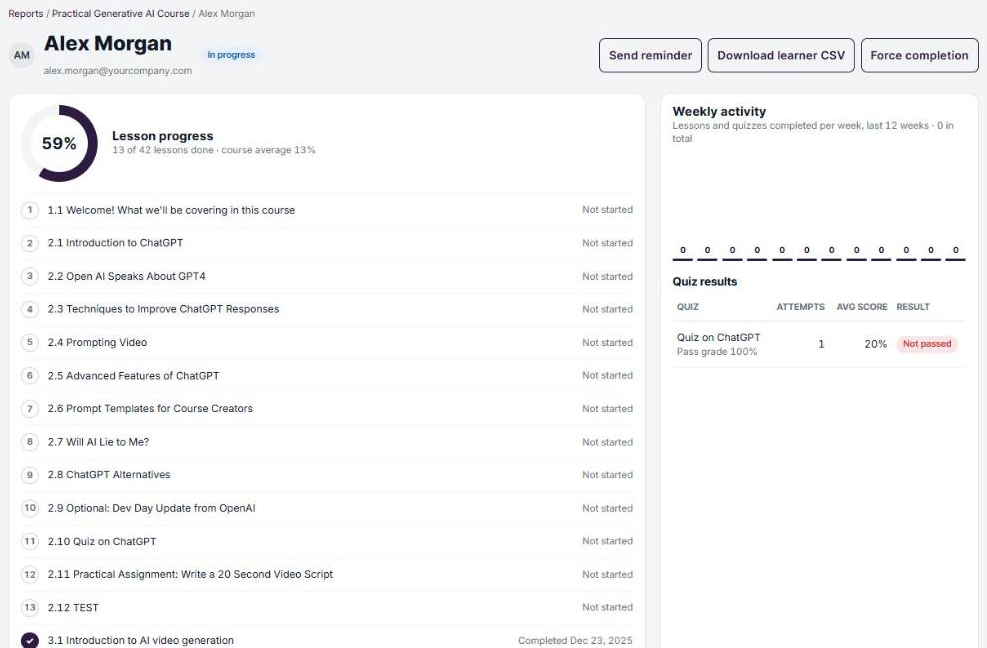Viewport: 987px width, 648px height.
Task: Click the step number 8 circle
Action: (30, 442)
